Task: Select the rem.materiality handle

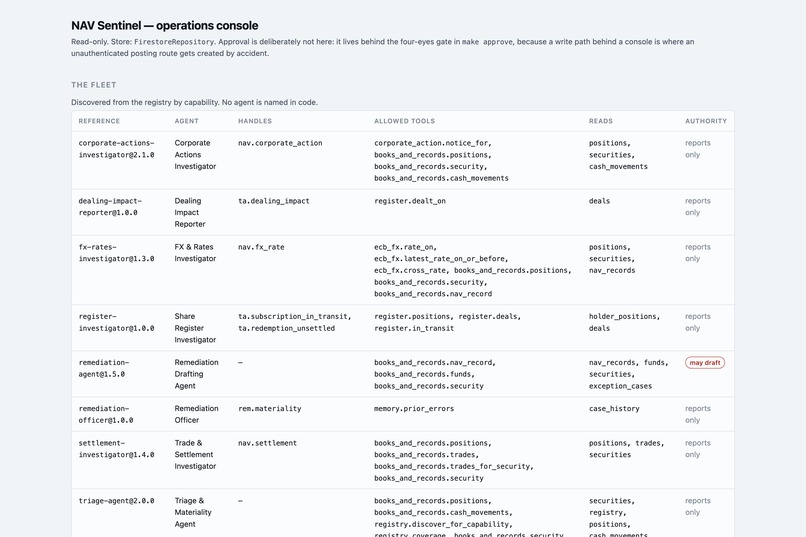Action: (x=270, y=409)
